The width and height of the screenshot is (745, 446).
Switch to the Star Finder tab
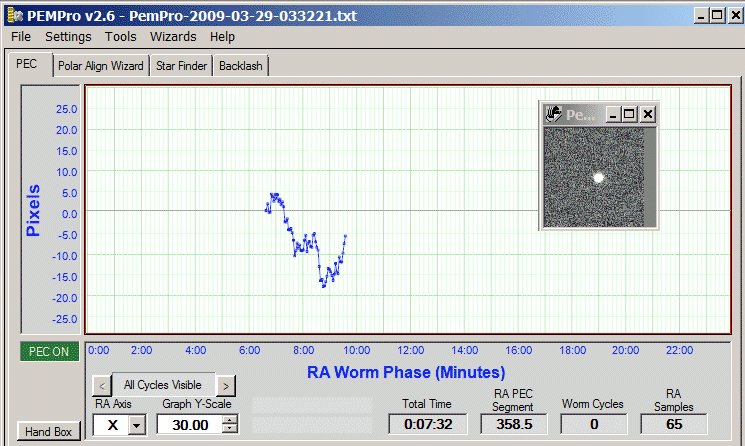(181, 66)
